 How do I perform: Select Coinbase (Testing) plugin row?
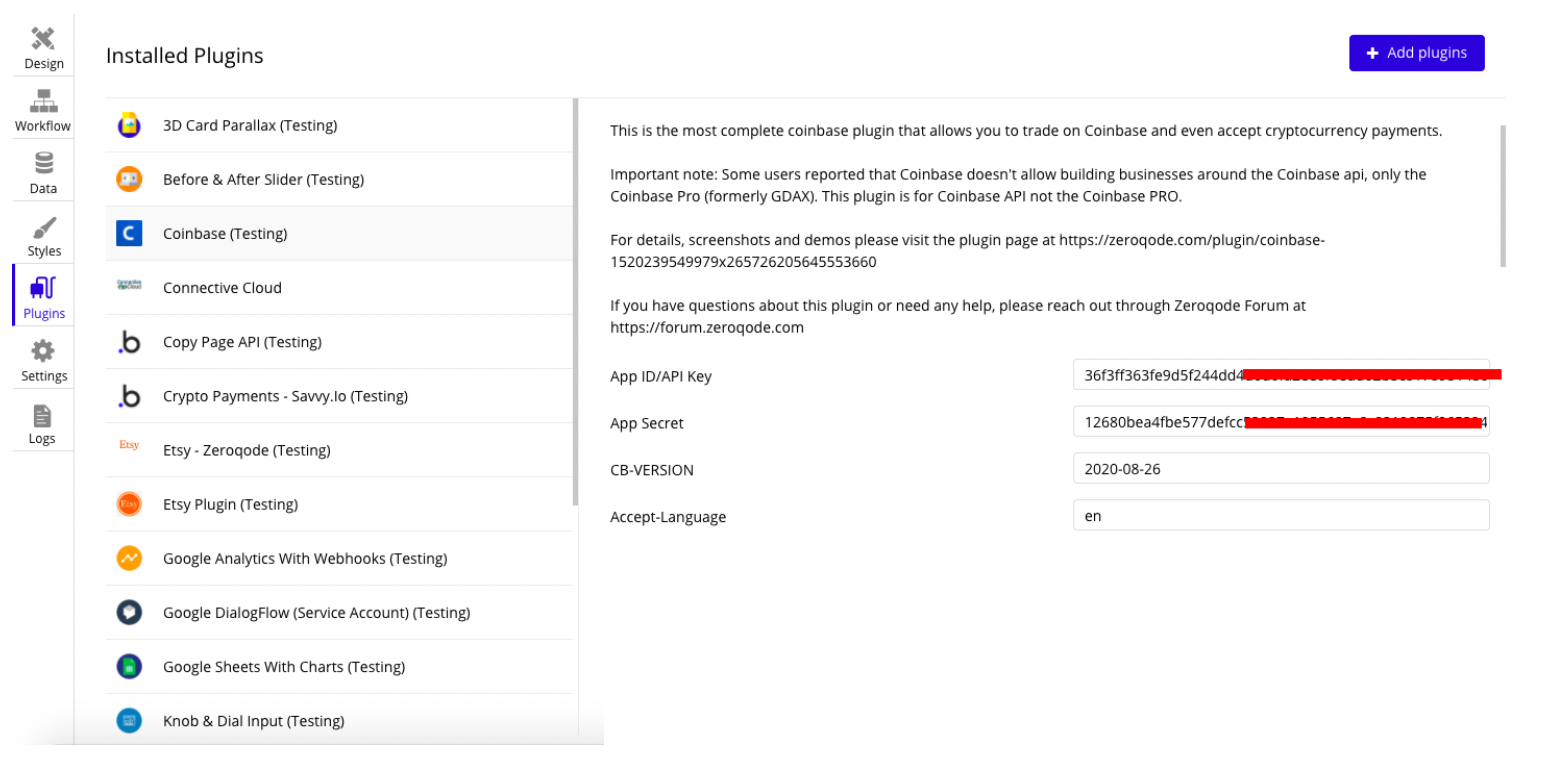click(x=339, y=233)
